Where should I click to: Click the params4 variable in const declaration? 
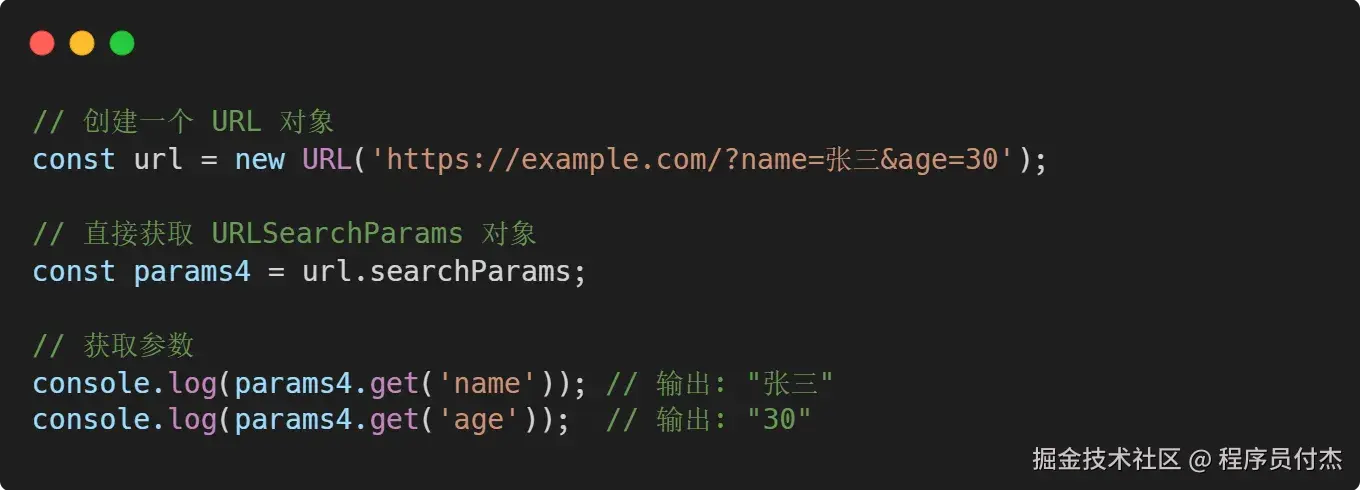coord(192,271)
